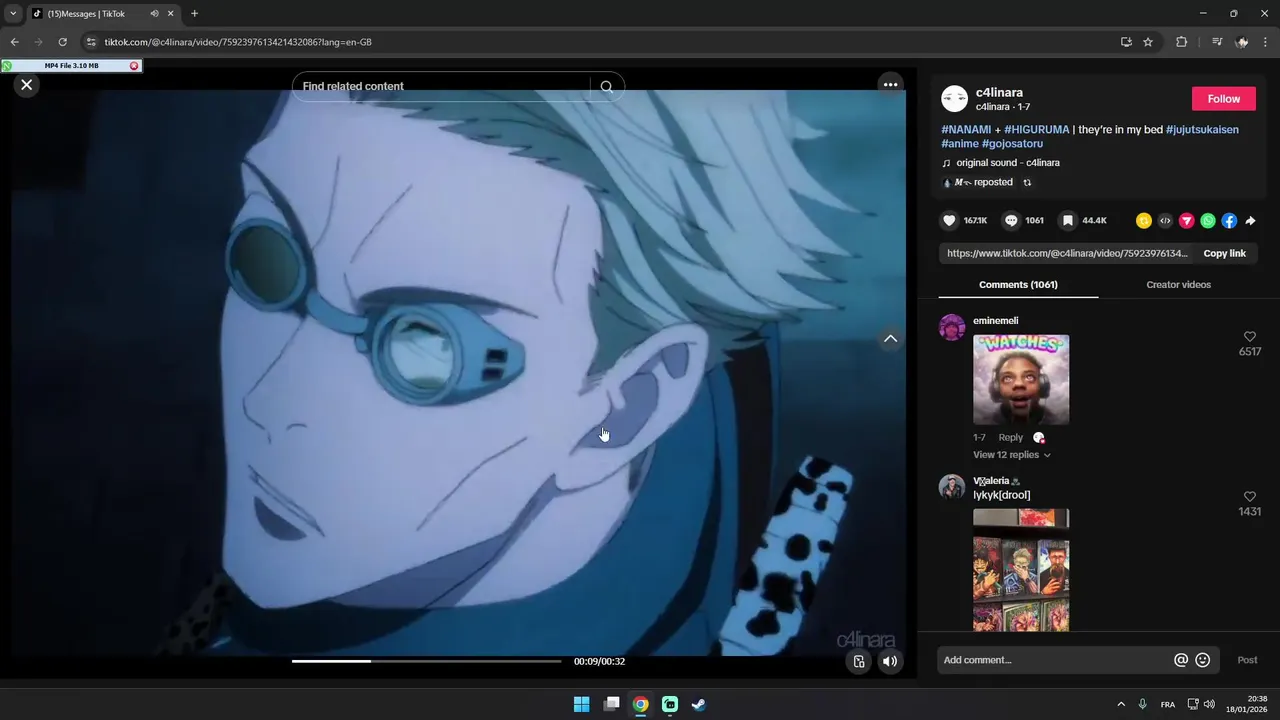This screenshot has width=1280, height=720.
Task: Get embed code icon
Action: click(x=1165, y=221)
